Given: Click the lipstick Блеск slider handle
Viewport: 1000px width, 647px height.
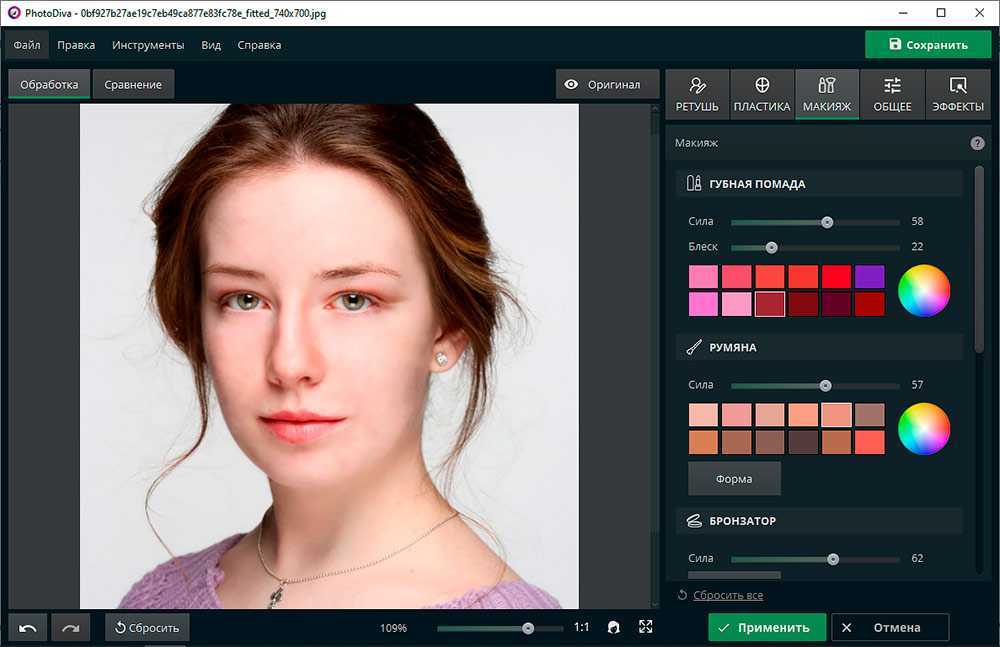Looking at the screenshot, I should click(x=771, y=247).
